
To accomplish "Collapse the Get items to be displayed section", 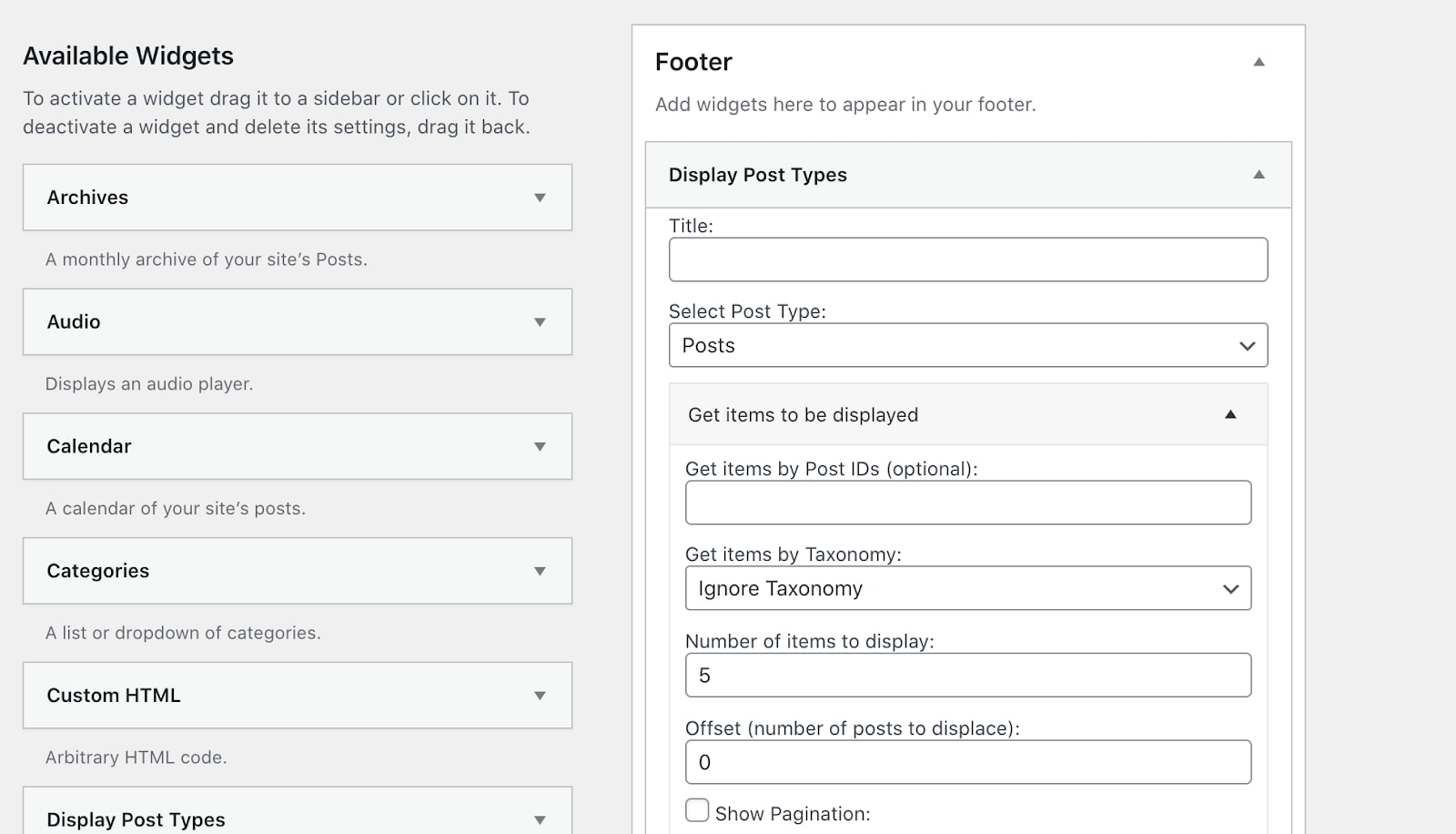I will (1231, 414).
